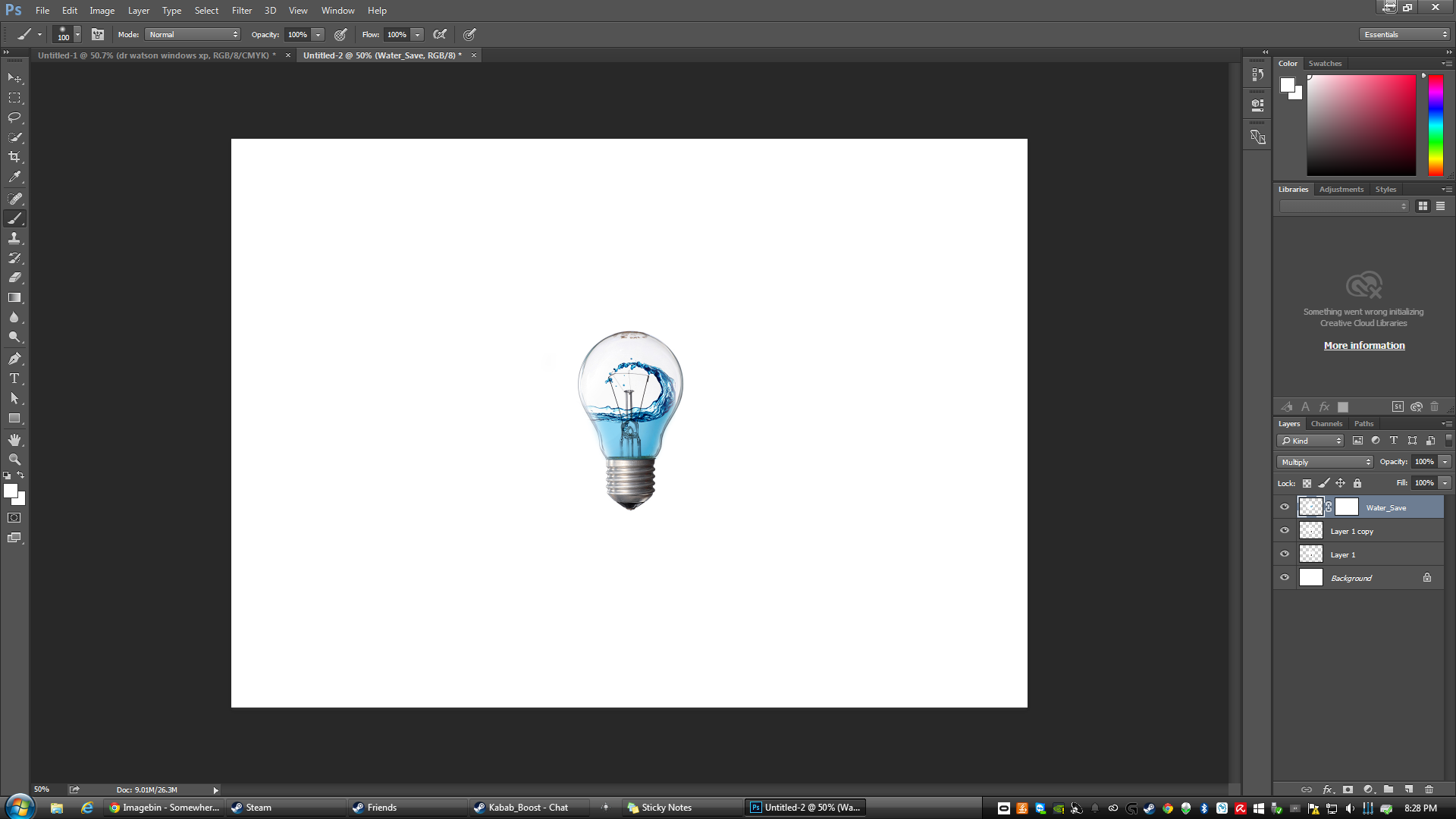Select the History Brush tool

(14, 258)
